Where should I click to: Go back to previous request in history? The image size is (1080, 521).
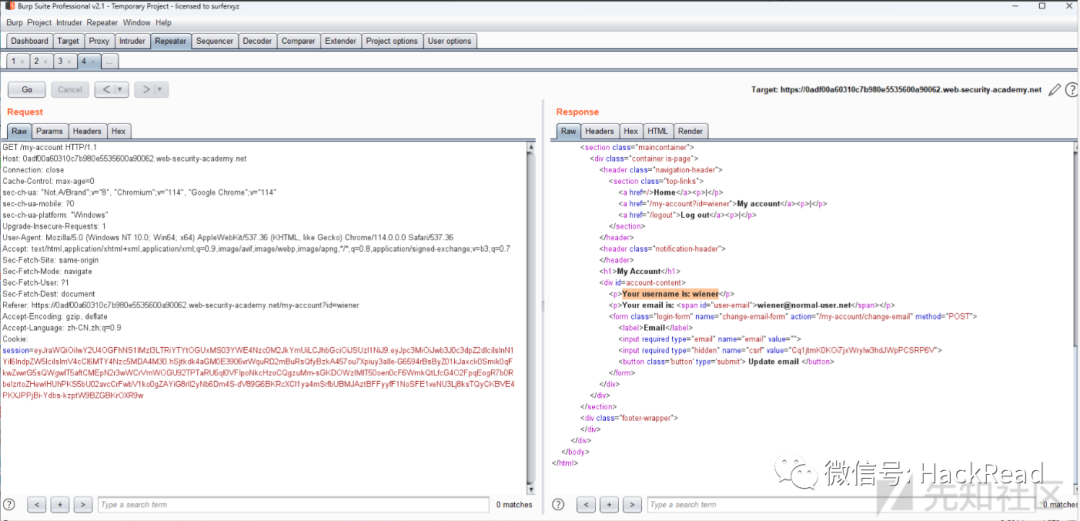[x=105, y=90]
